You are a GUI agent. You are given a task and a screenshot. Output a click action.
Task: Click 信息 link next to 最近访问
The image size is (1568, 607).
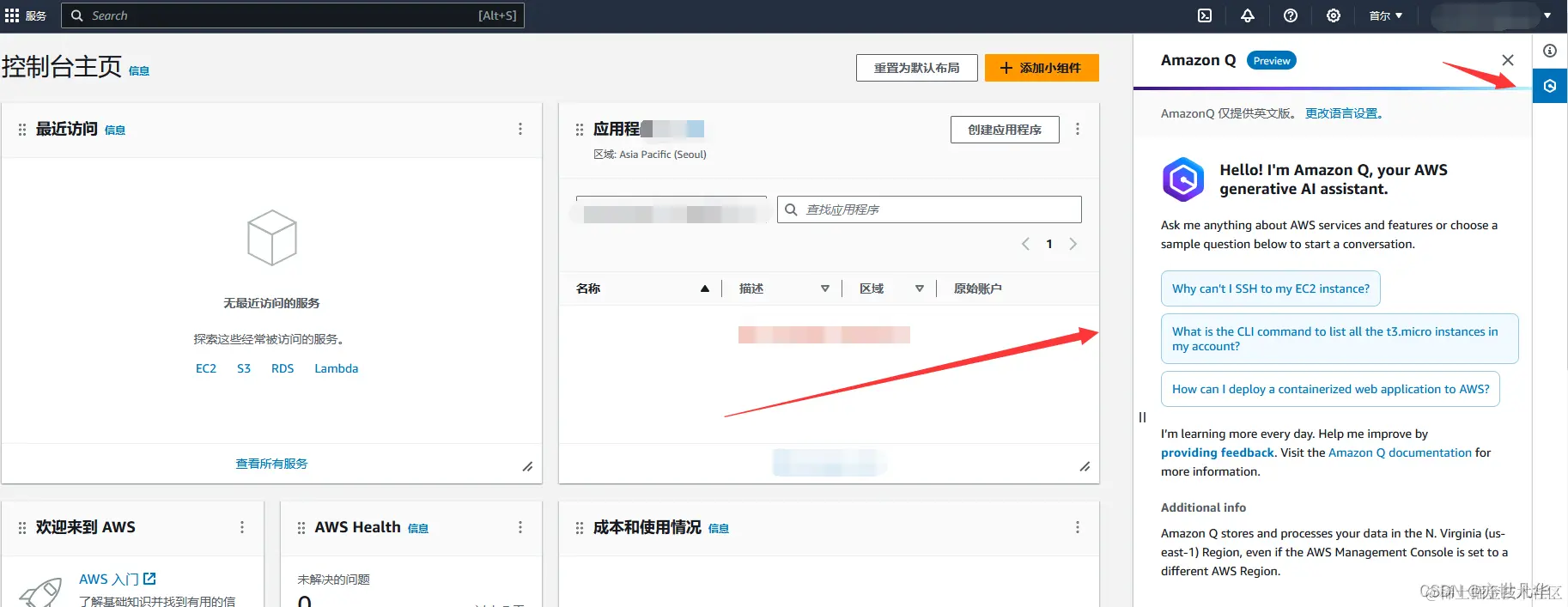[115, 131]
